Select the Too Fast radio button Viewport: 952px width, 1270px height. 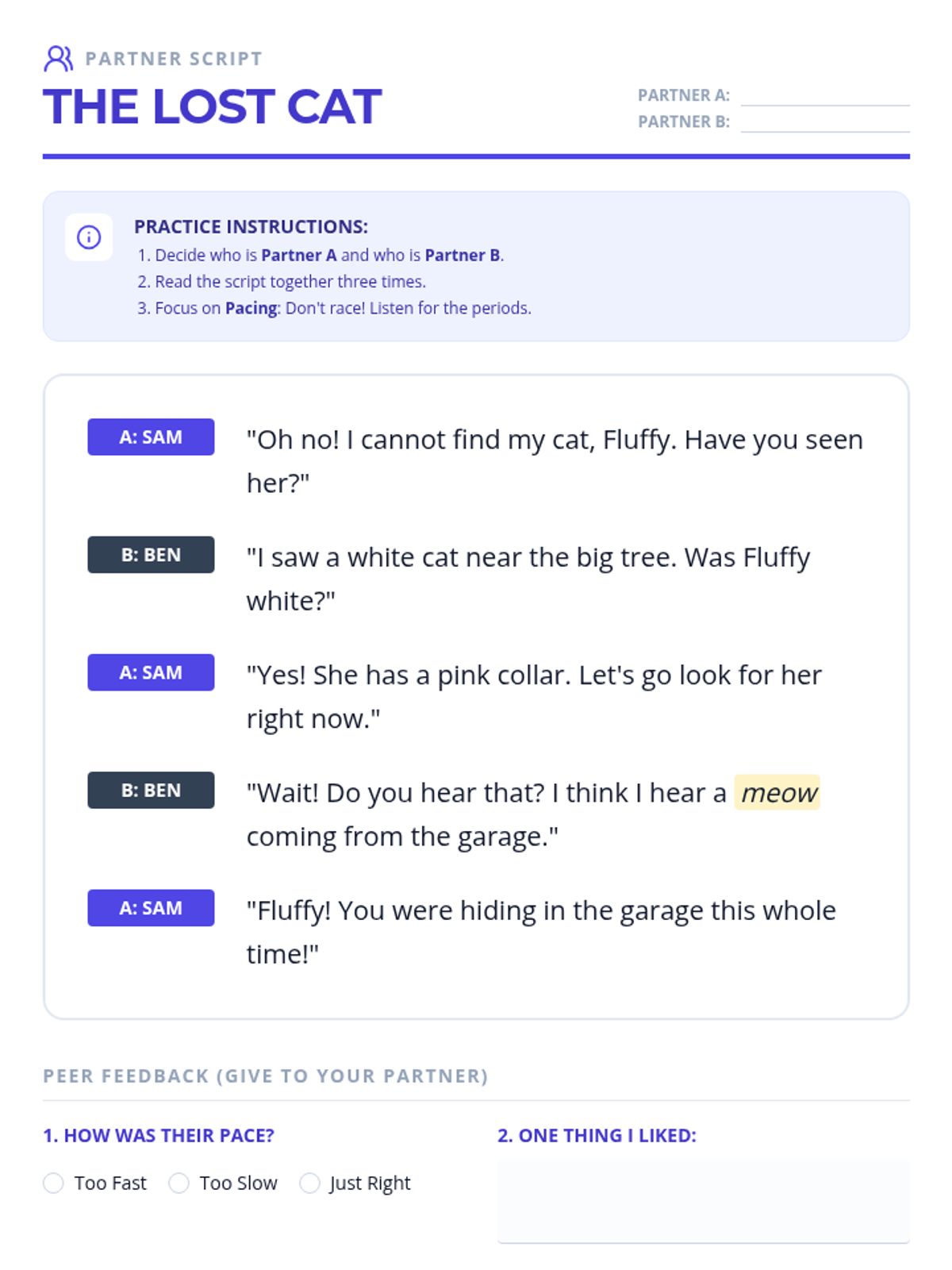(53, 1183)
